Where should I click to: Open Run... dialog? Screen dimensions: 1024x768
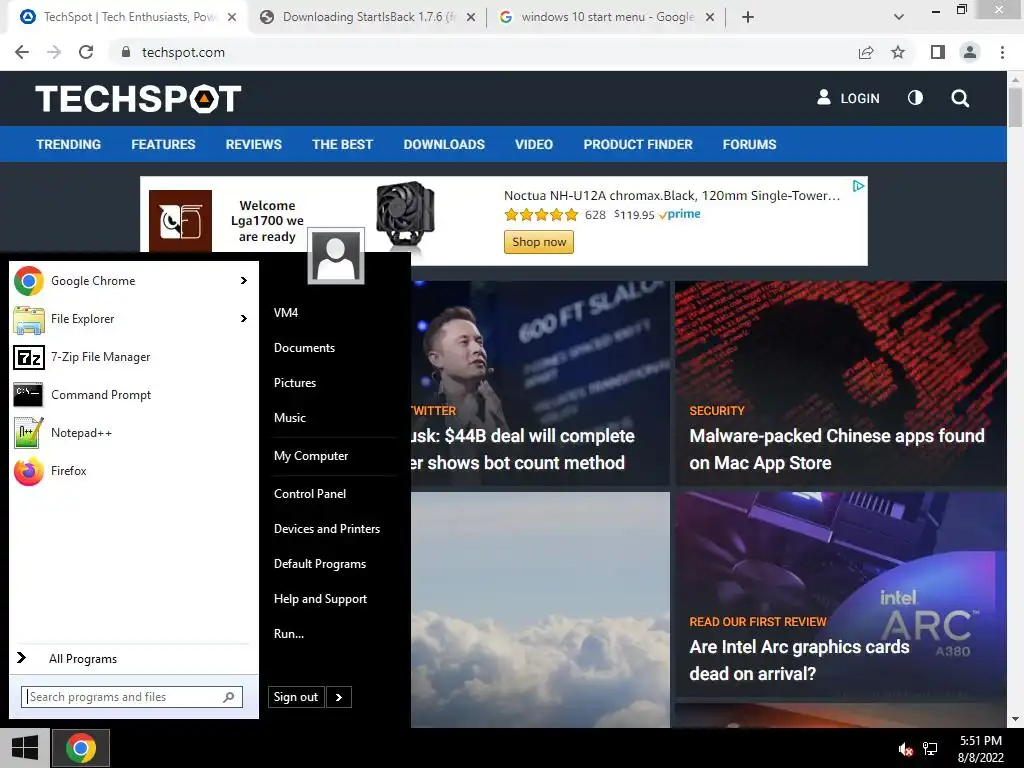pos(289,634)
